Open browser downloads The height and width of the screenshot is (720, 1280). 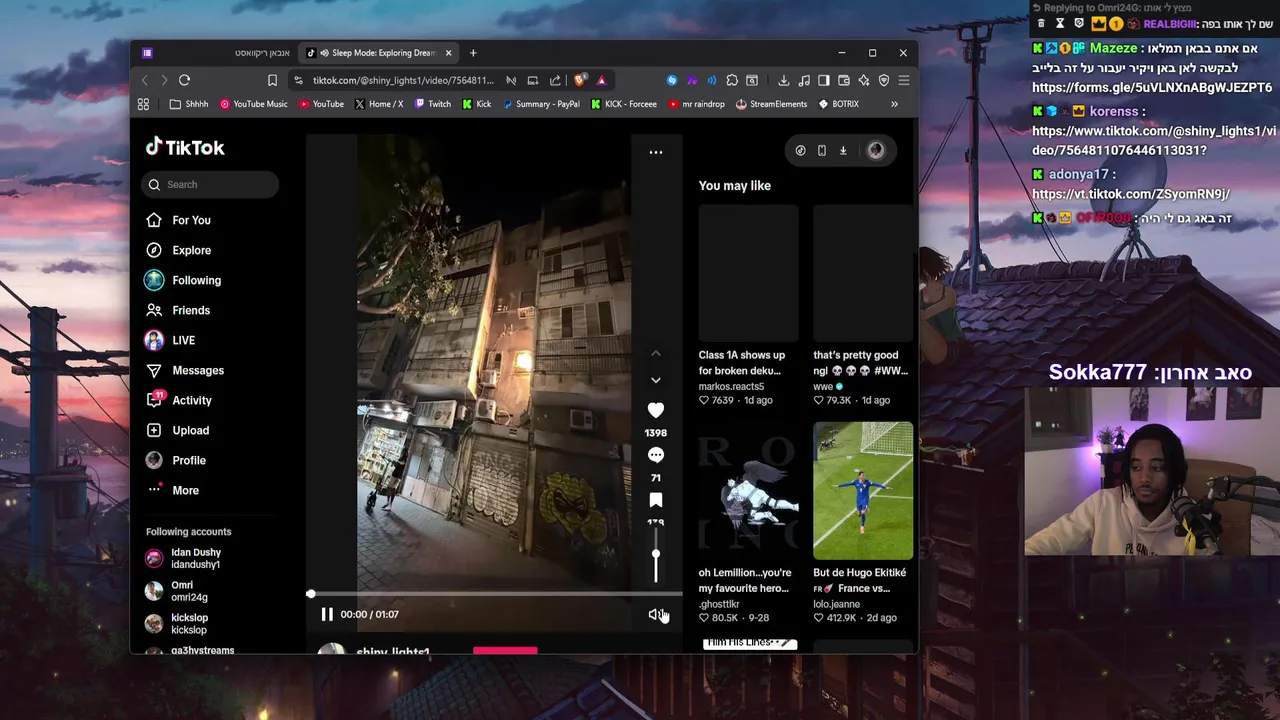[783, 80]
